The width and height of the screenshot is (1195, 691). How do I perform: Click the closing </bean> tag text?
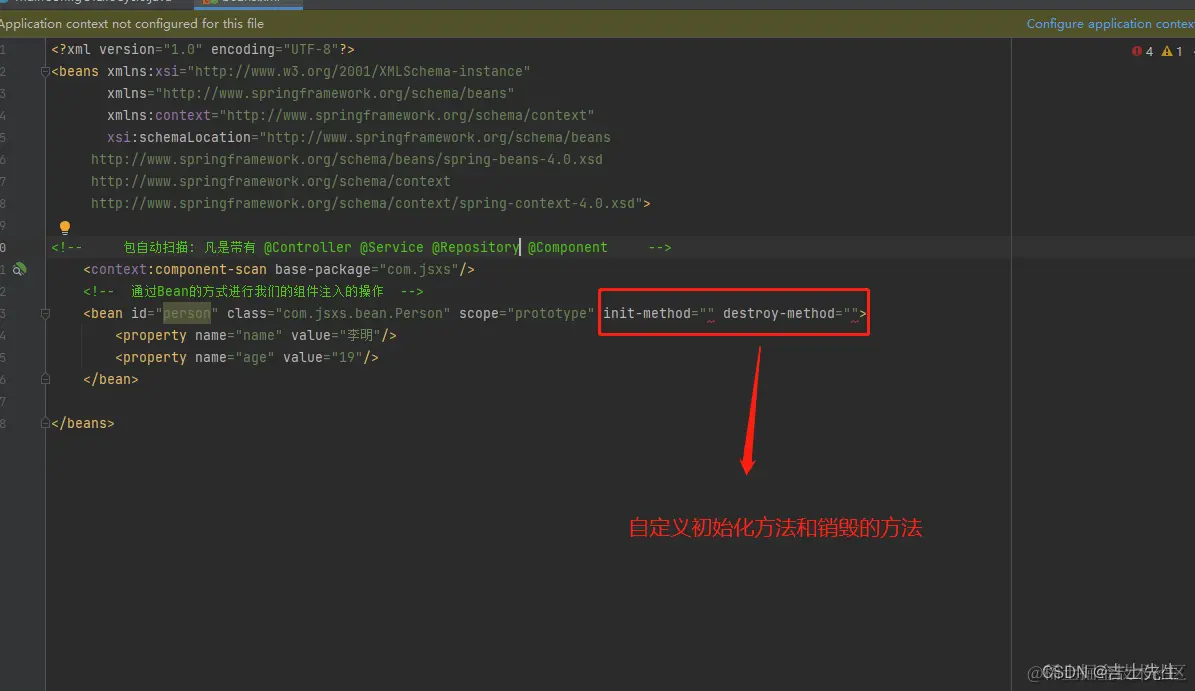click(x=111, y=379)
